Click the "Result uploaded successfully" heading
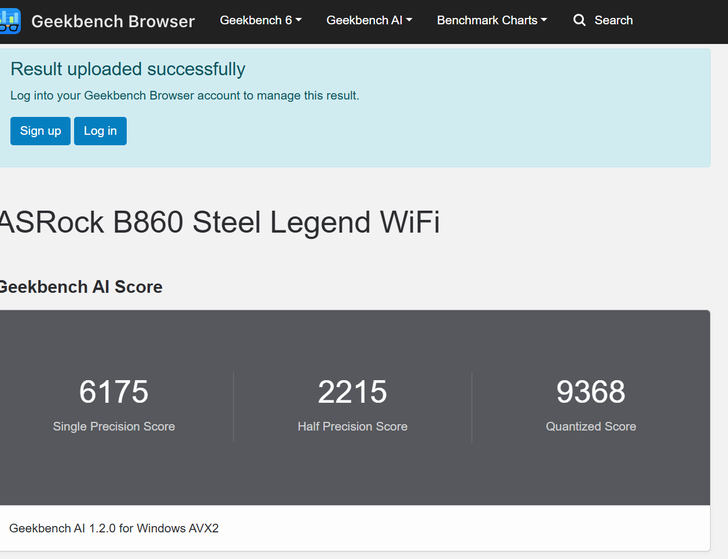 click(128, 69)
